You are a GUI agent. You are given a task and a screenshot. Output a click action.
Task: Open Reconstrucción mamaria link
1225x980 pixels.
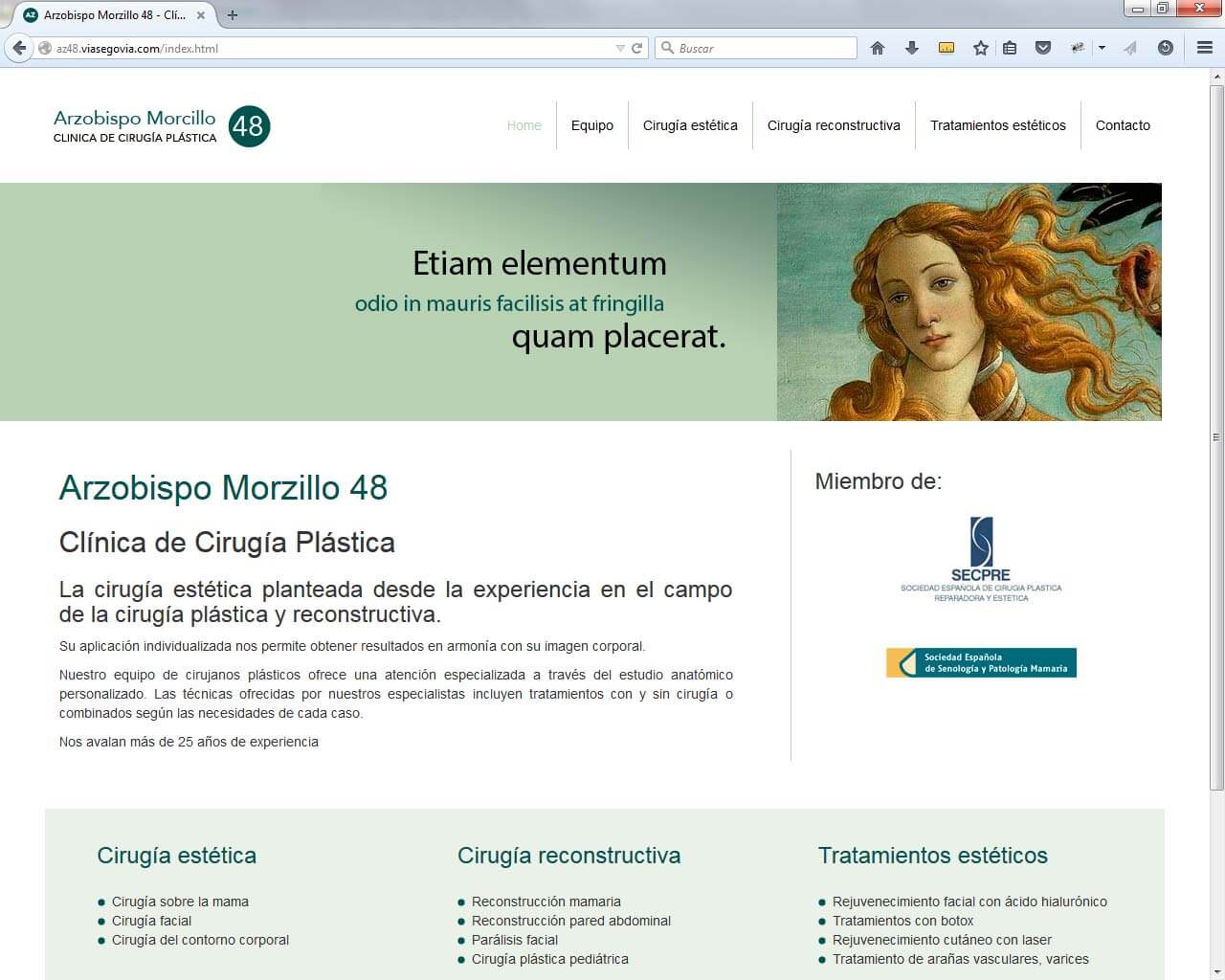coord(546,902)
